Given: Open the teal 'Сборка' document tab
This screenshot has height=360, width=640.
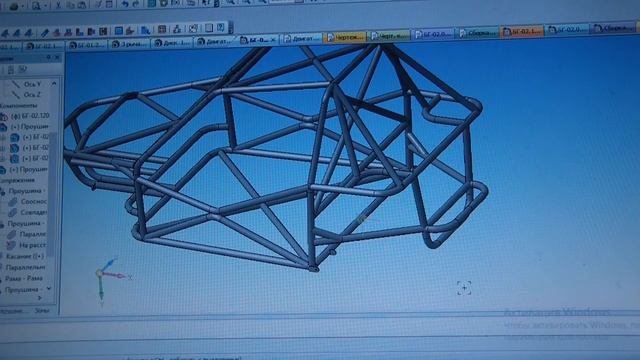Looking at the screenshot, I should [x=478, y=33].
